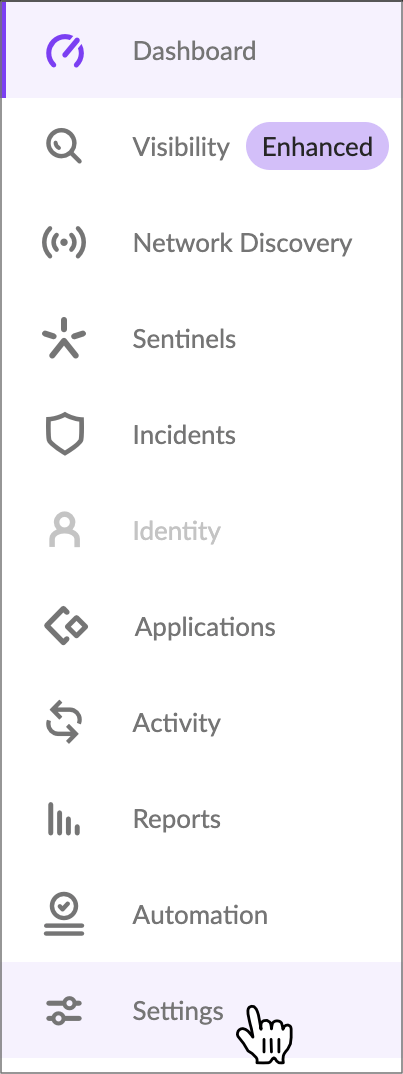Open the Settings menu label

coord(178,1011)
